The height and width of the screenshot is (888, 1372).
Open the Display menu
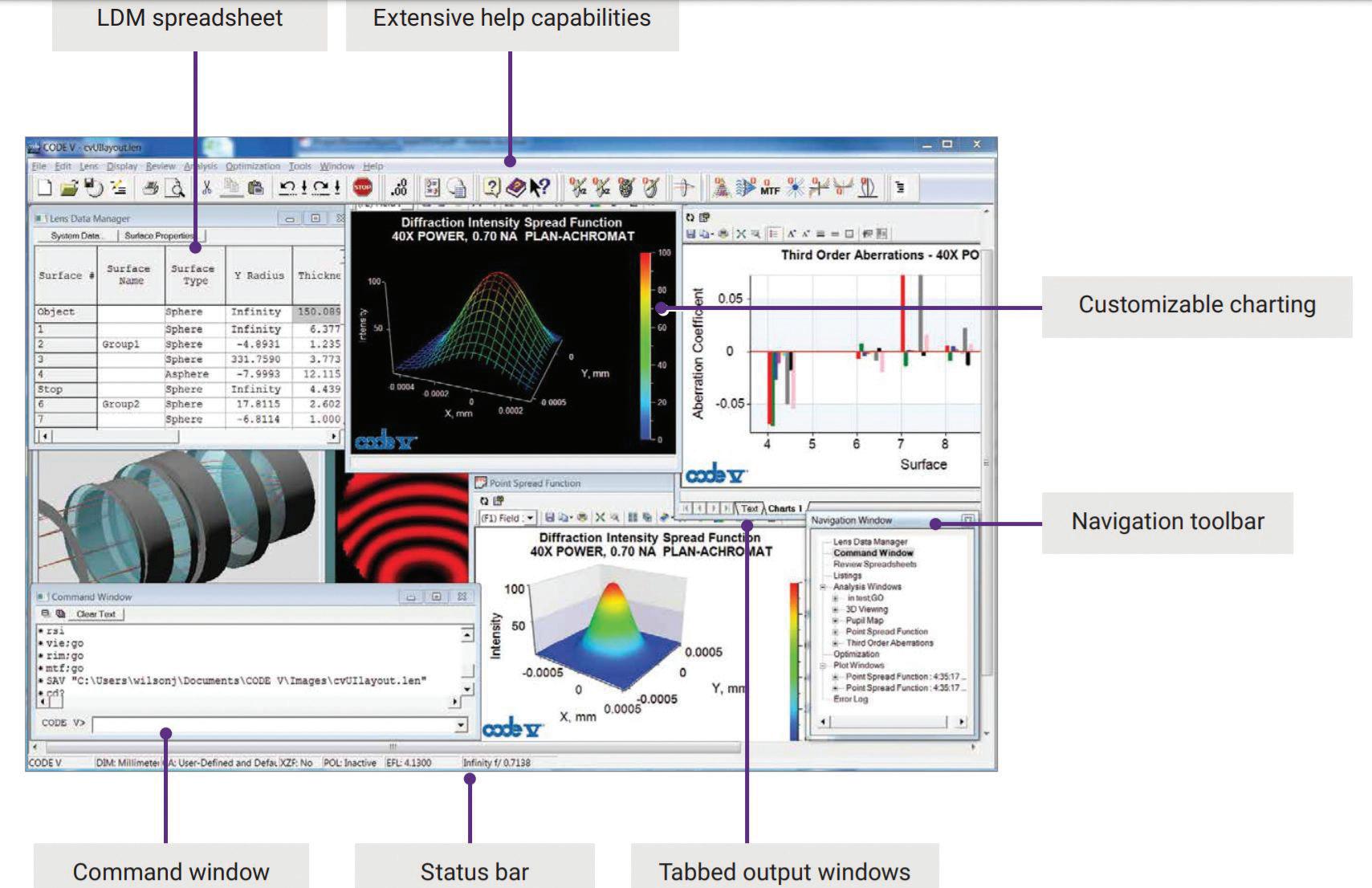[122, 166]
